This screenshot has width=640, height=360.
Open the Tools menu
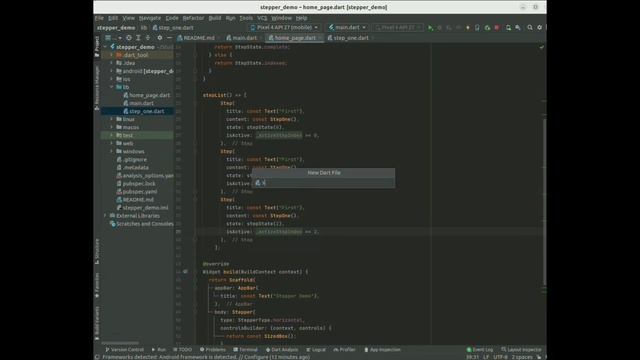pyautogui.click(x=246, y=18)
